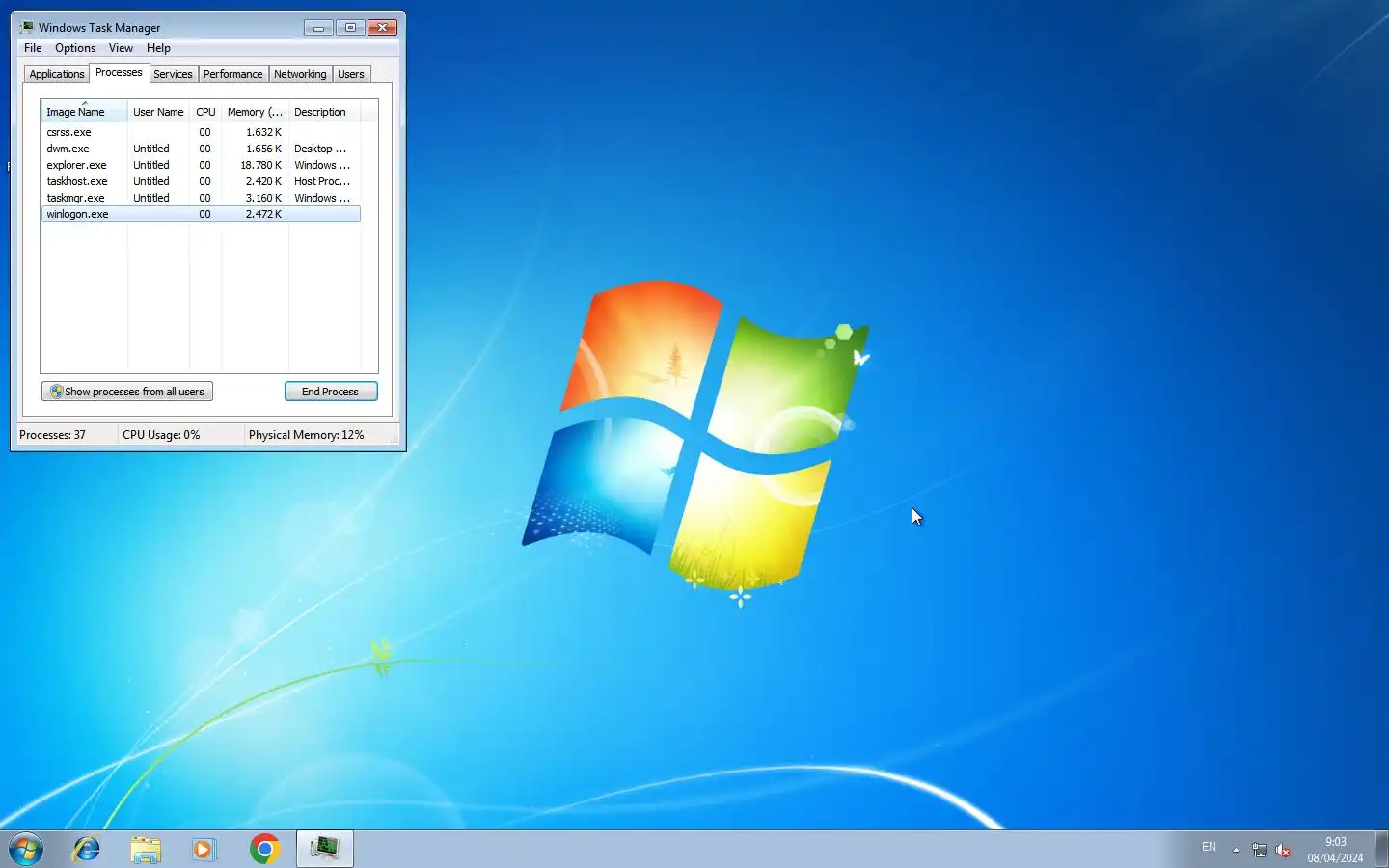Click Show desktop strip at taskbar end

(x=1381, y=849)
